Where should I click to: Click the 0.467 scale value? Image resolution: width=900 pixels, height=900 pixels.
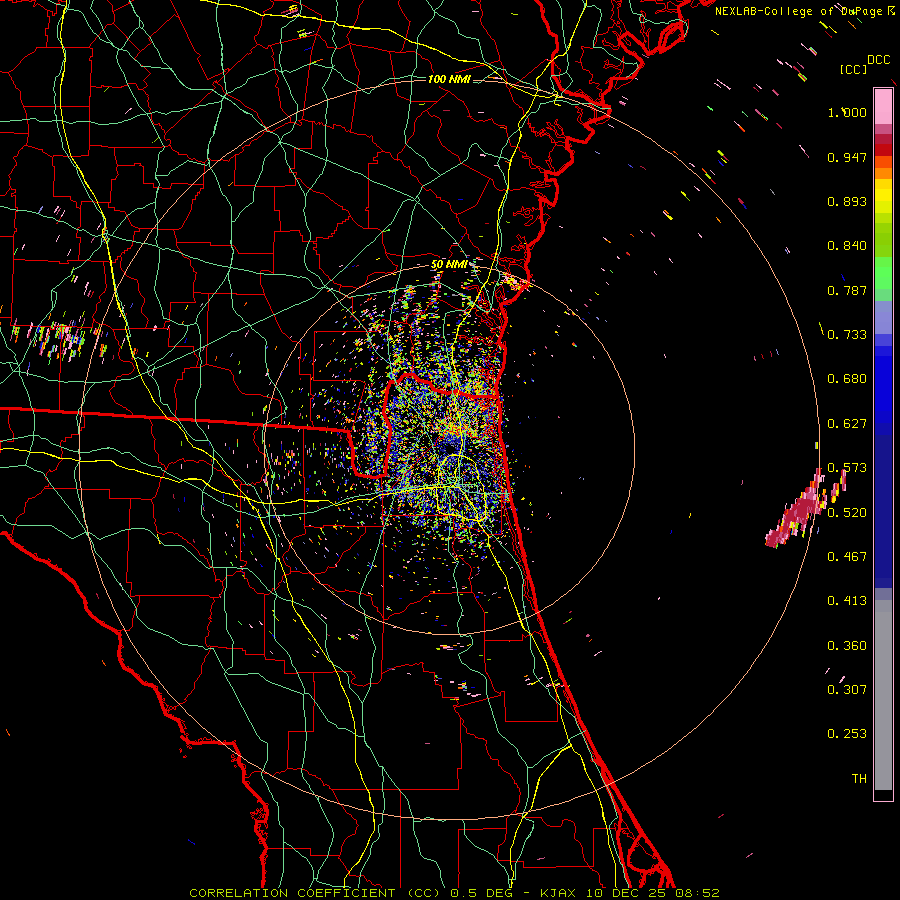(x=847, y=556)
